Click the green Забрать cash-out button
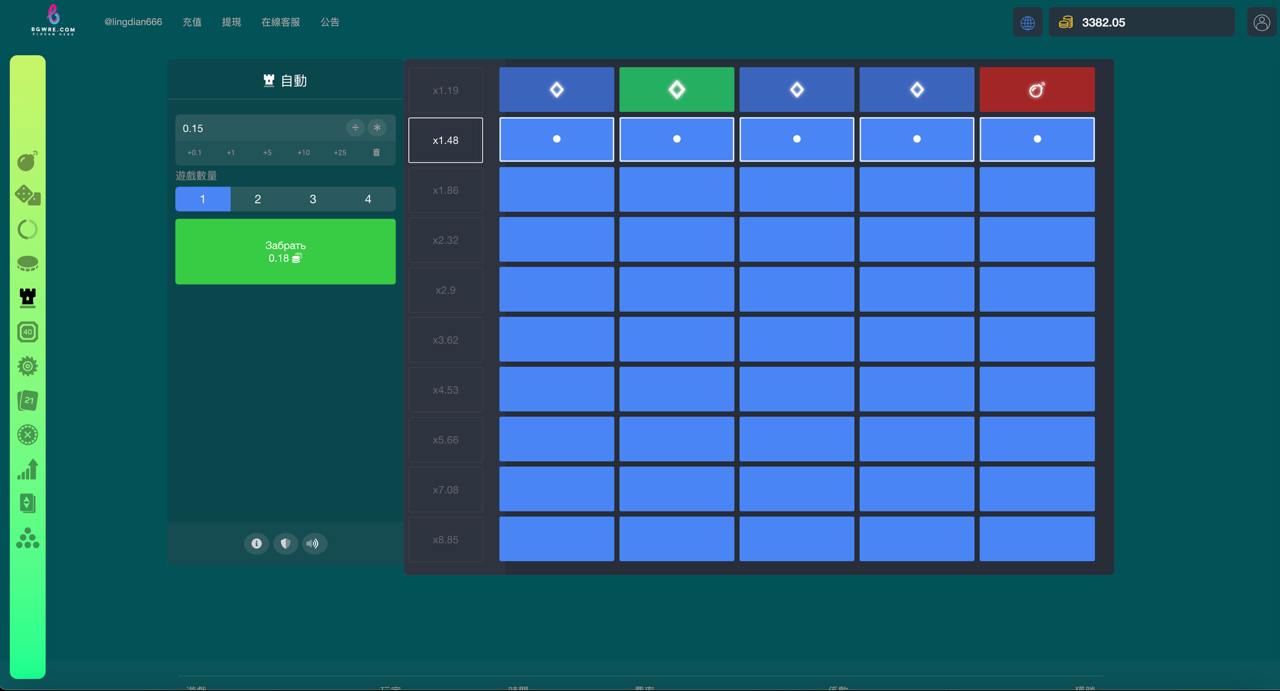1280x691 pixels. point(285,252)
